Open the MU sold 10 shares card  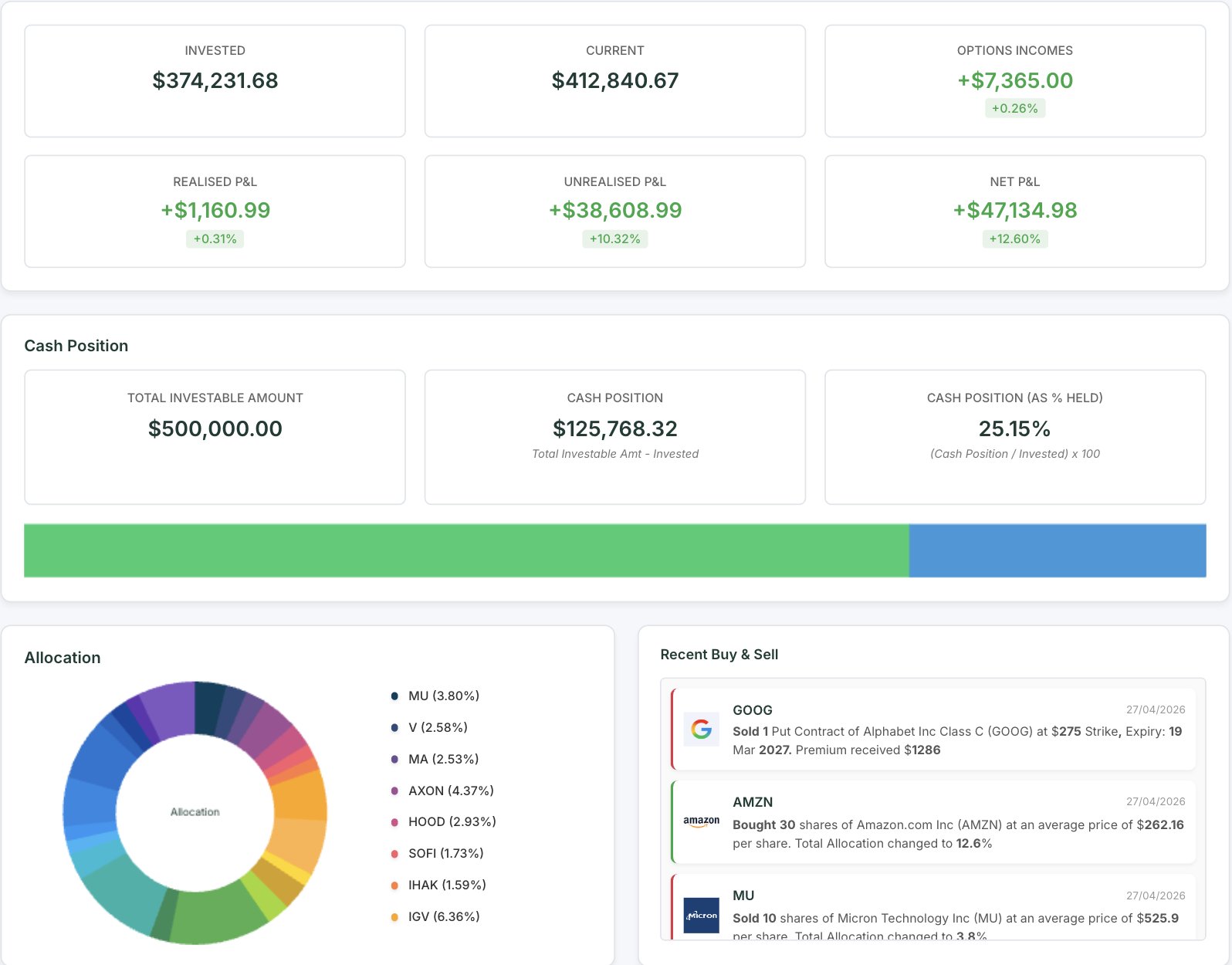click(x=933, y=907)
